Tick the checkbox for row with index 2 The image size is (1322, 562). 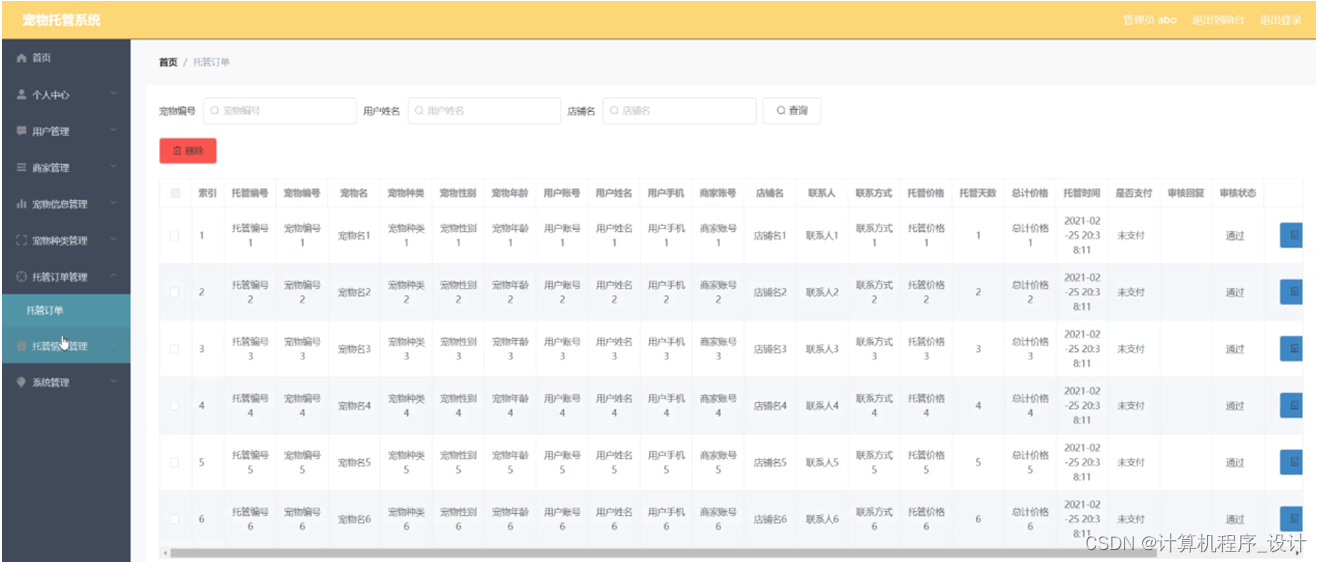[175, 292]
